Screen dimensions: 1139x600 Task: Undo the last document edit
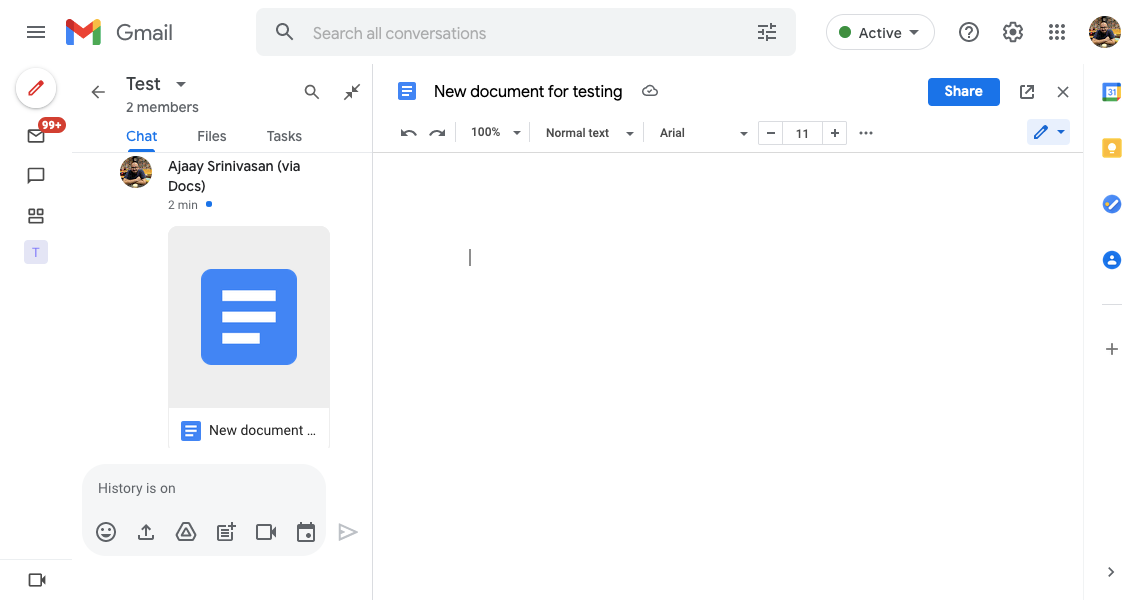tap(408, 133)
